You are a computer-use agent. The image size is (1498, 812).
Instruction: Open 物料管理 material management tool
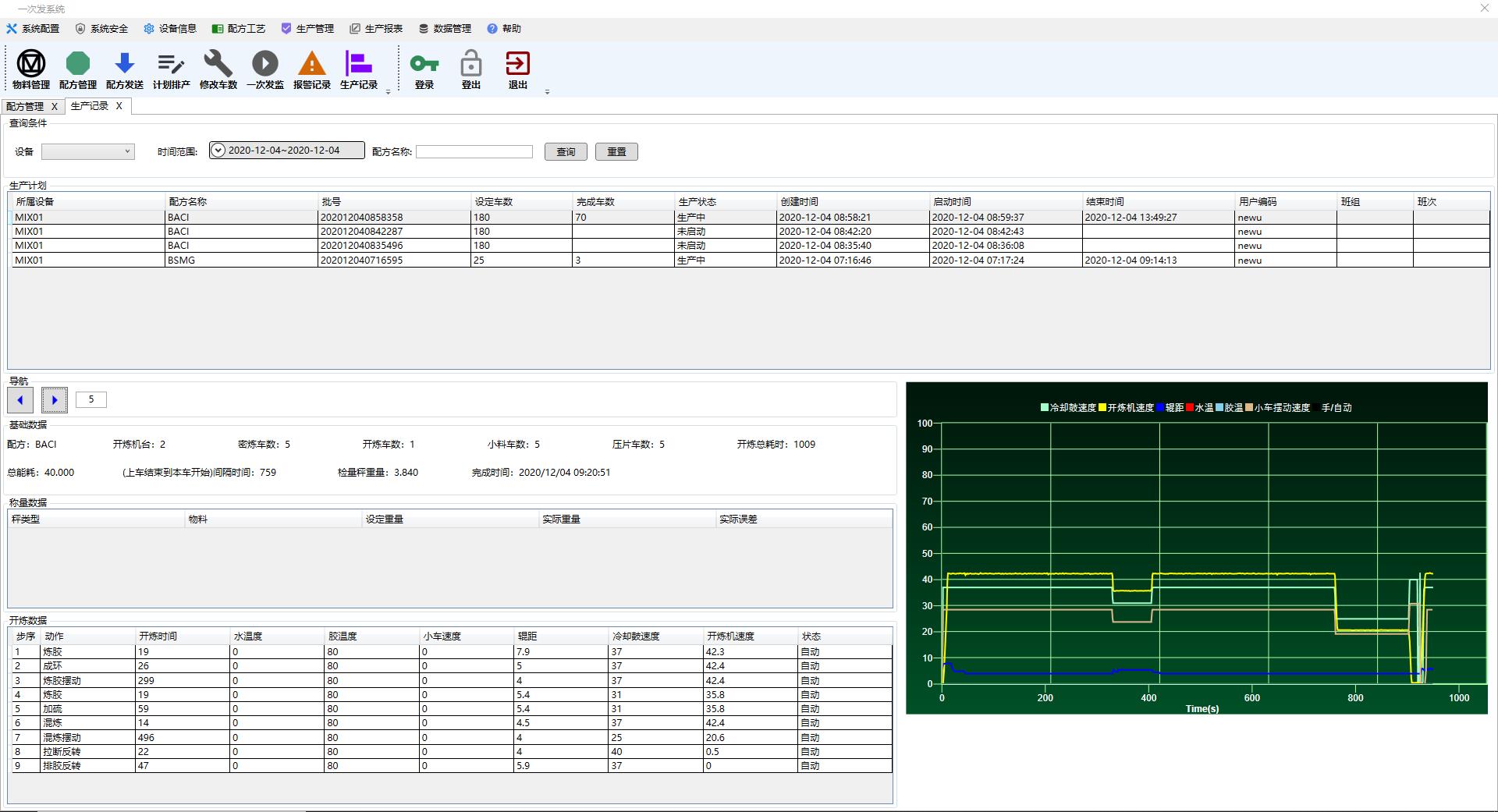pyautogui.click(x=31, y=69)
